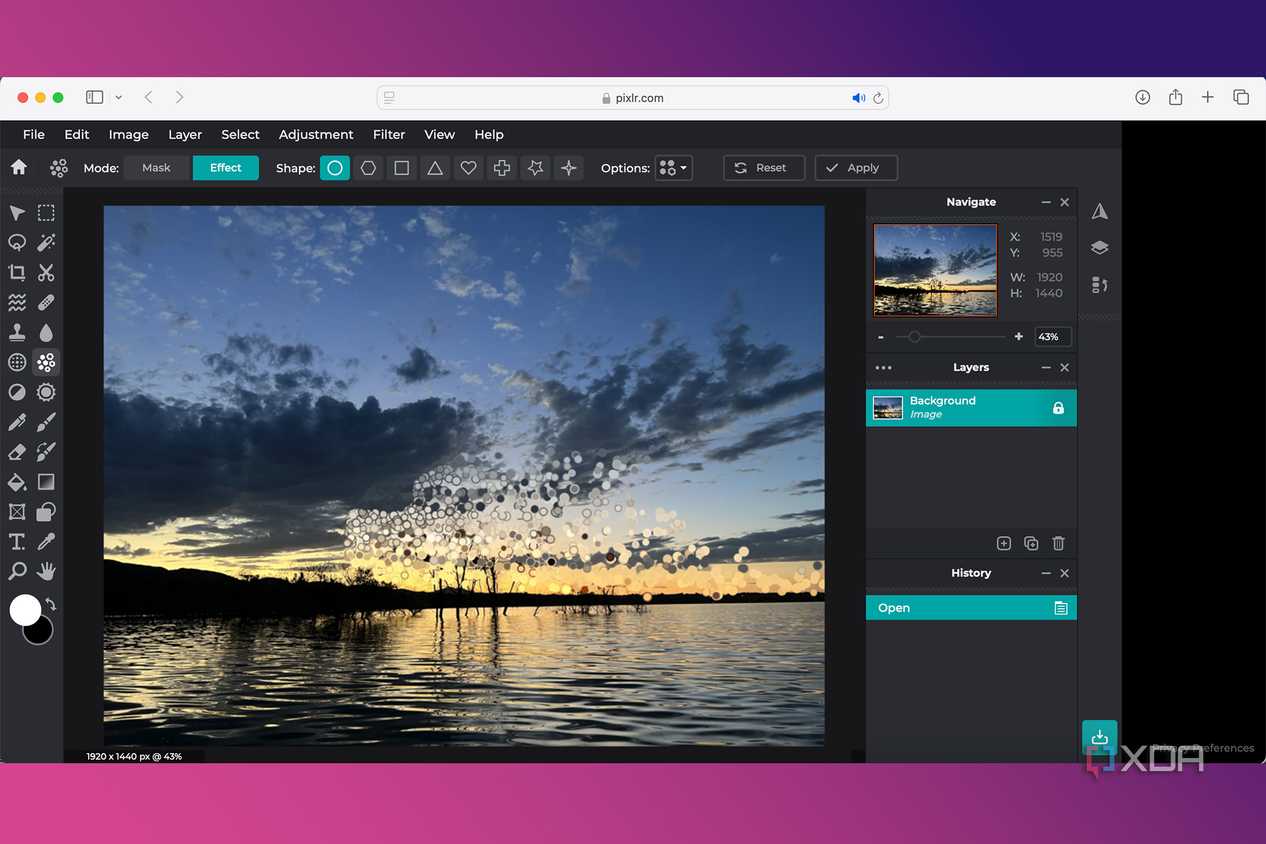The image size is (1266, 844).
Task: Click the Reset button
Action: pos(764,168)
